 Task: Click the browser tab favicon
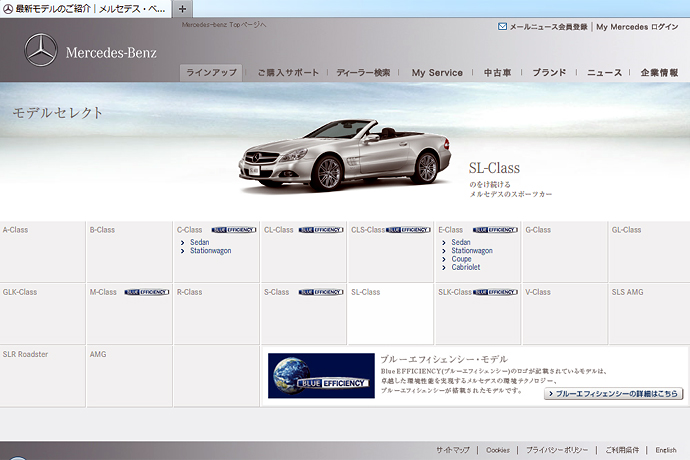click(8, 9)
